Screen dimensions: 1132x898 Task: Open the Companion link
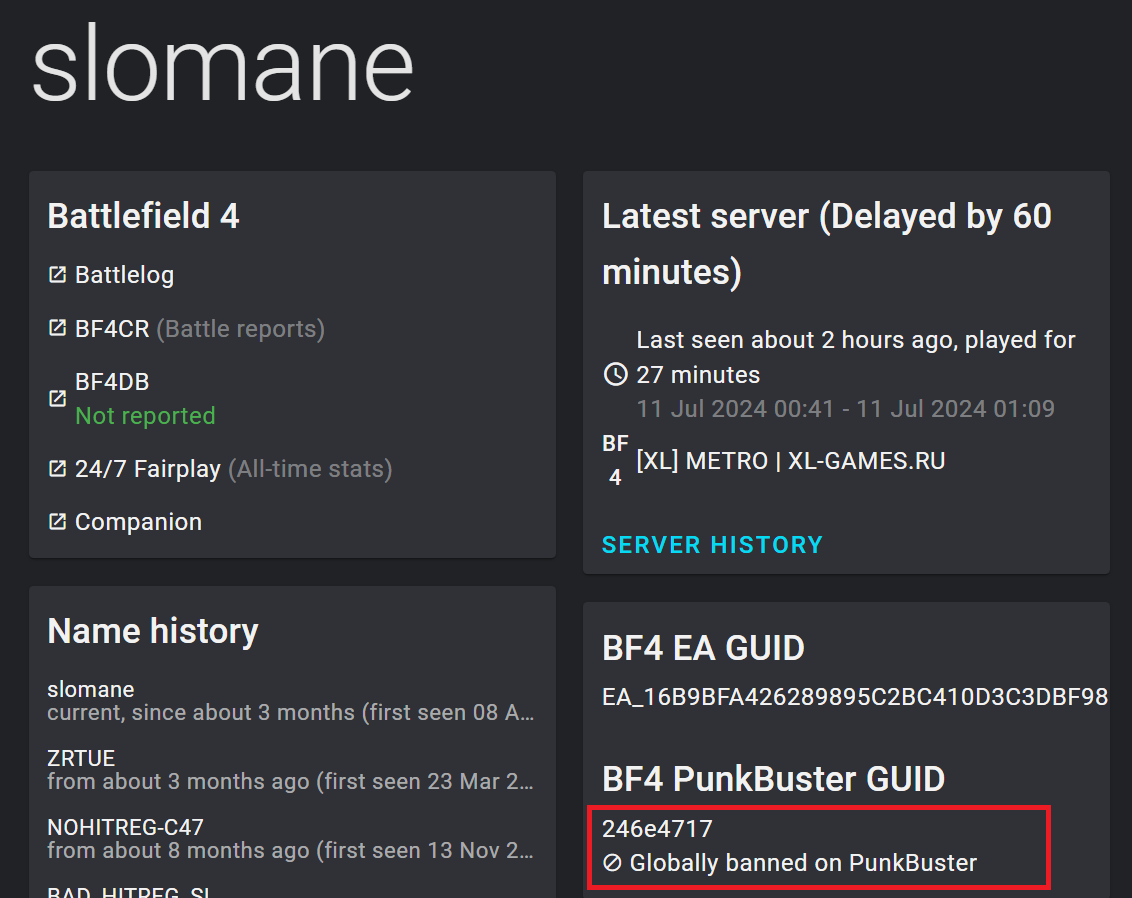click(138, 522)
